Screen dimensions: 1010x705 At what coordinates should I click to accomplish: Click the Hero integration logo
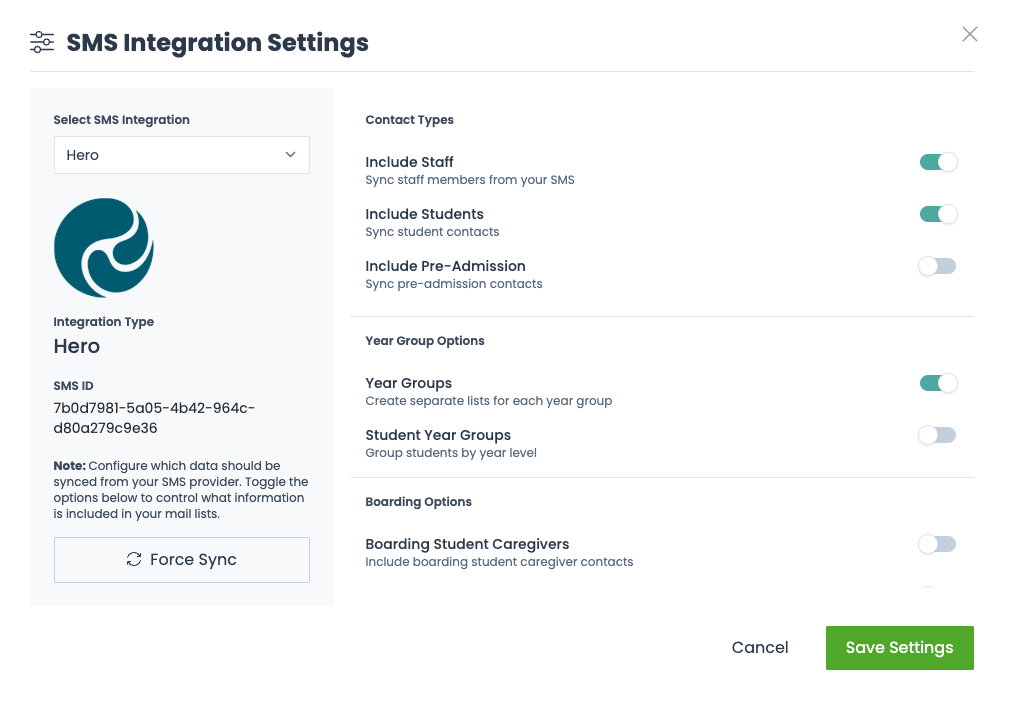[103, 247]
